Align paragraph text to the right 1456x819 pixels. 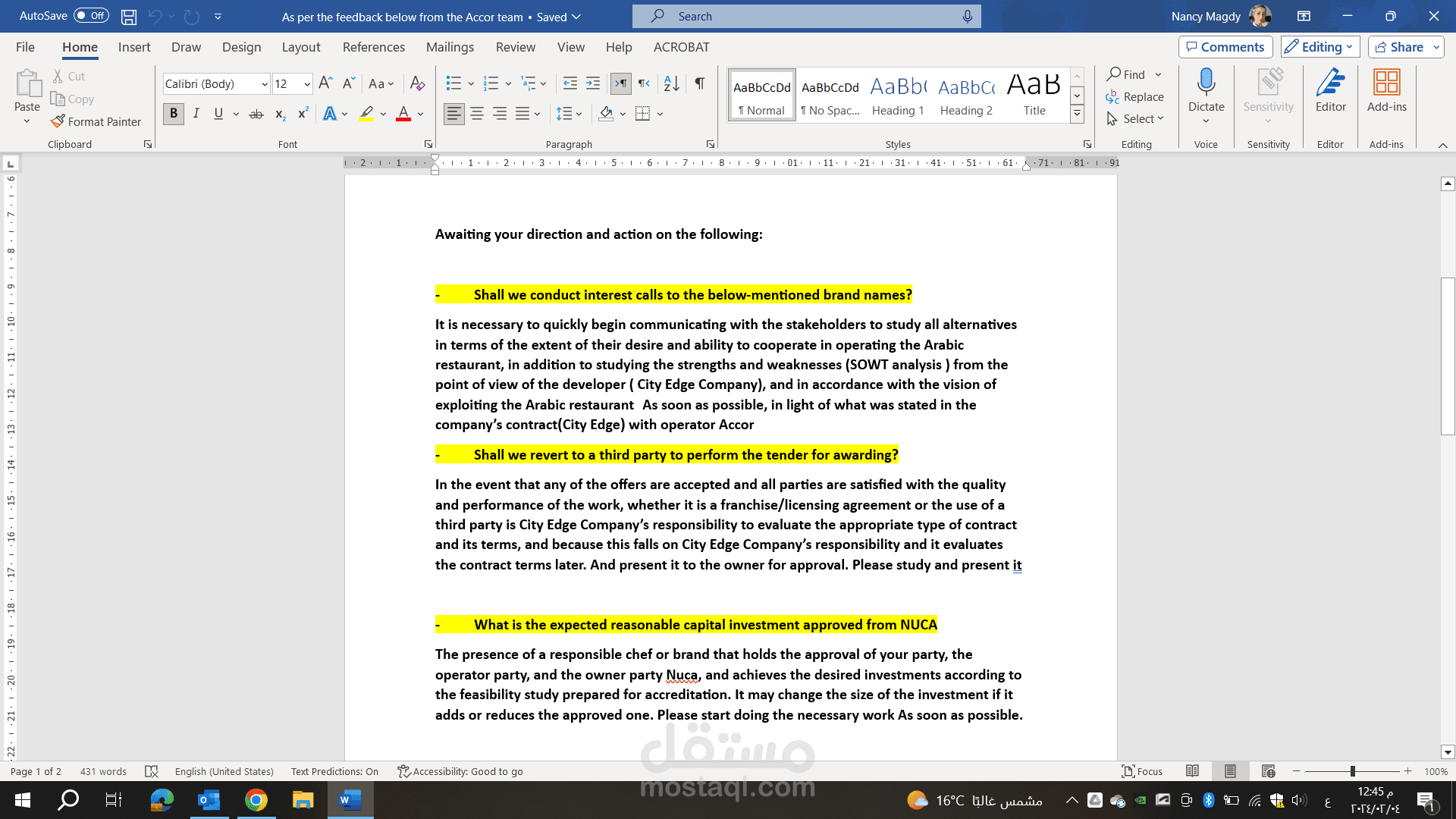pos(500,114)
